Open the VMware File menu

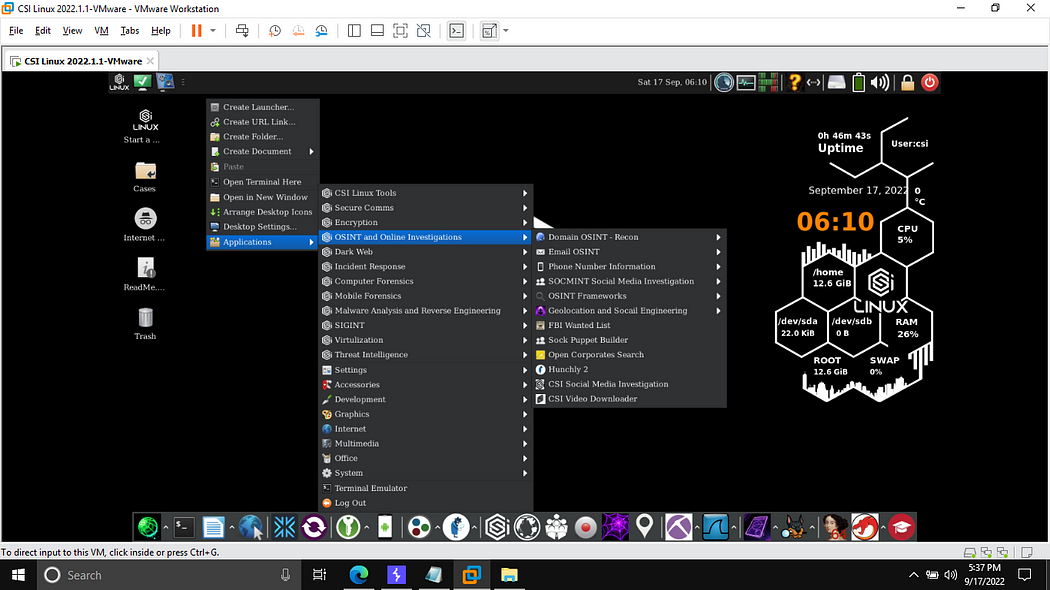click(16, 31)
